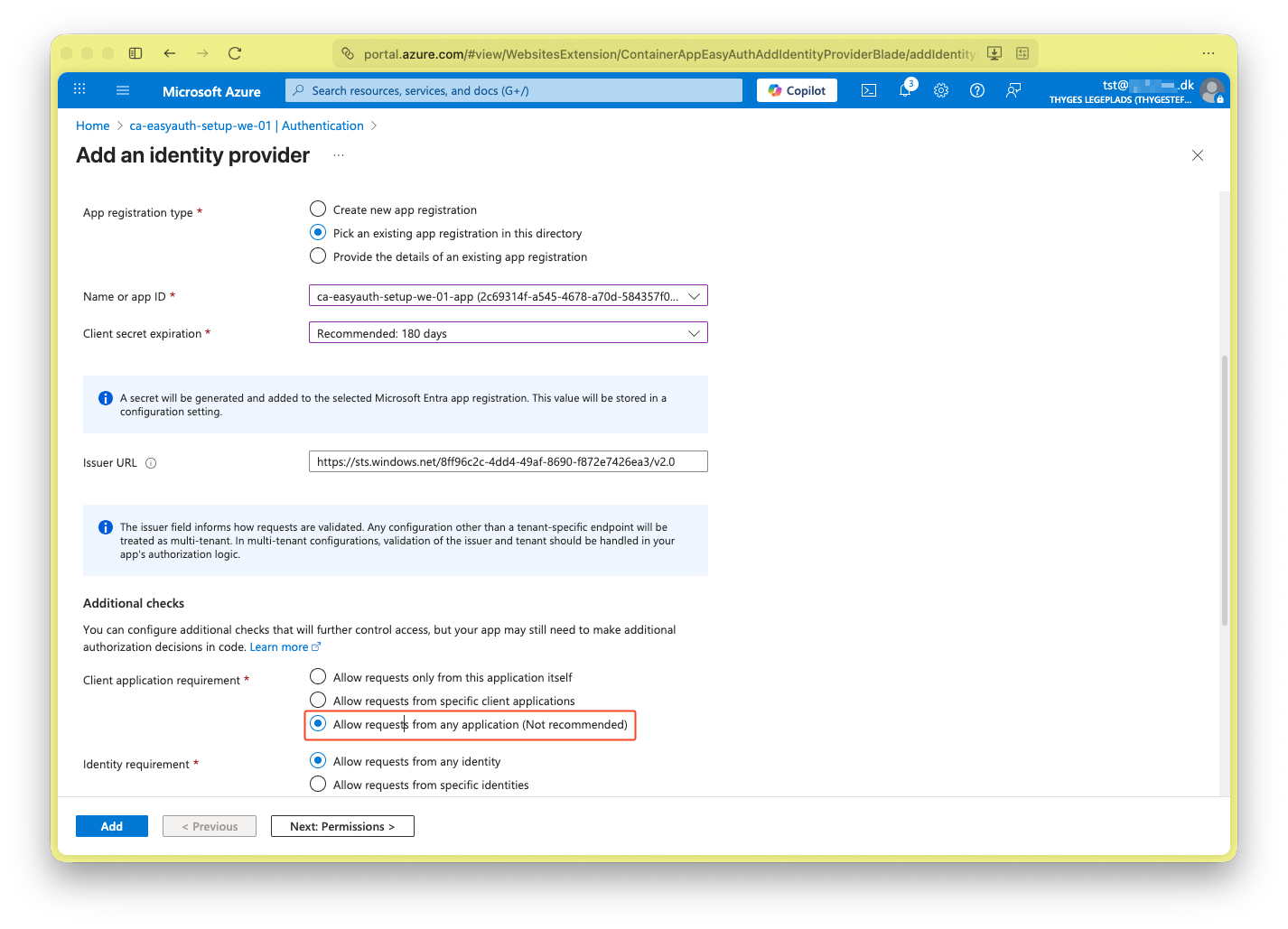Open the notifications bell
The height and width of the screenshot is (929, 1288).
(905, 90)
